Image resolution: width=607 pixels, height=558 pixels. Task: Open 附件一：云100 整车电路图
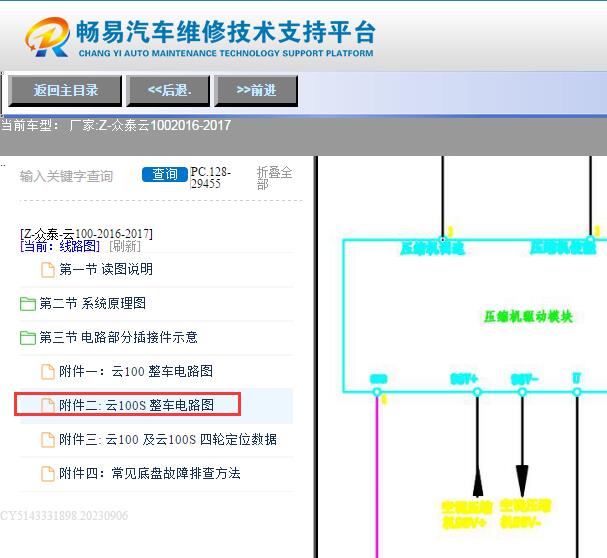coord(136,371)
